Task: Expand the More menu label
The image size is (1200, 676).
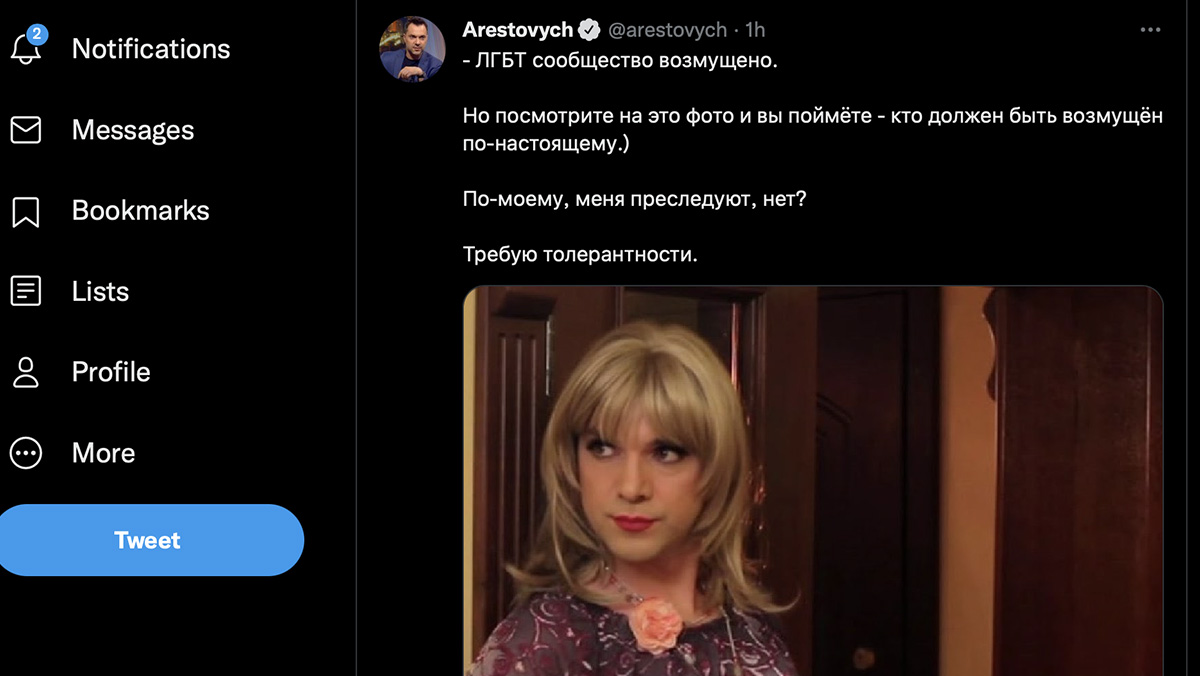Action: [x=103, y=453]
